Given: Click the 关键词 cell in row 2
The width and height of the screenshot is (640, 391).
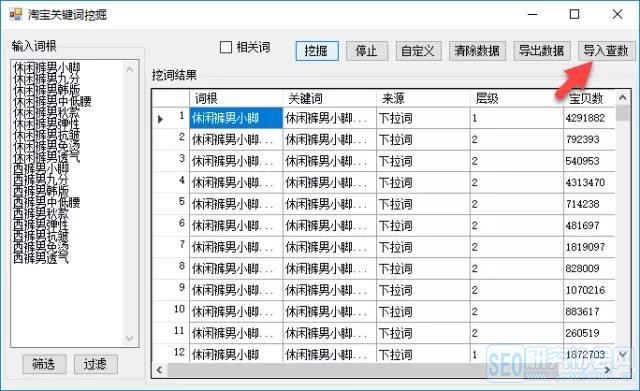Looking at the screenshot, I should pos(329,140).
